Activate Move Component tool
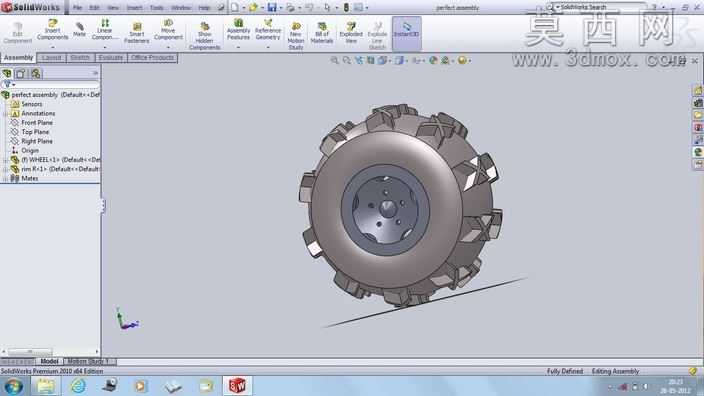 [168, 30]
